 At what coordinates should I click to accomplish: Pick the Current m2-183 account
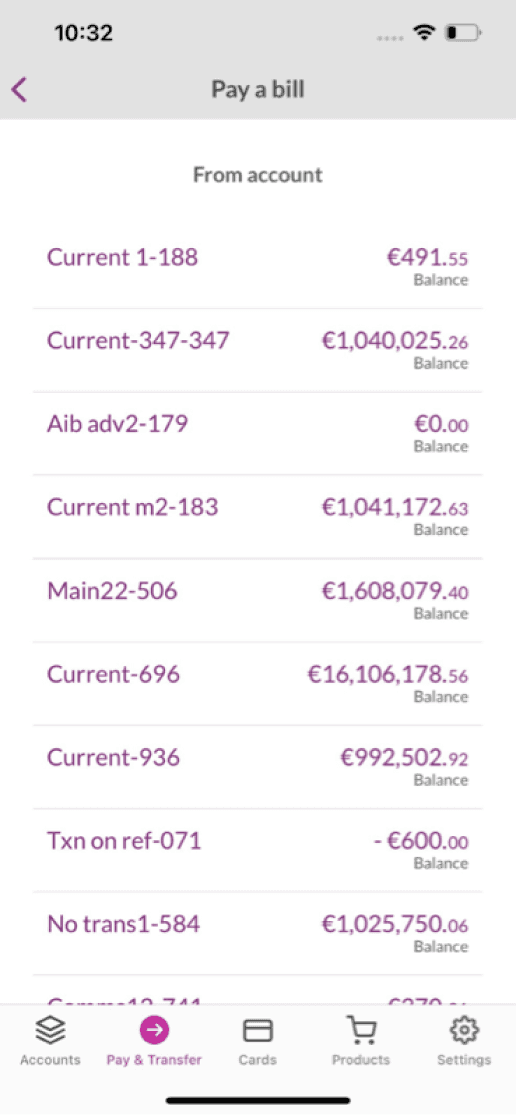coord(258,517)
